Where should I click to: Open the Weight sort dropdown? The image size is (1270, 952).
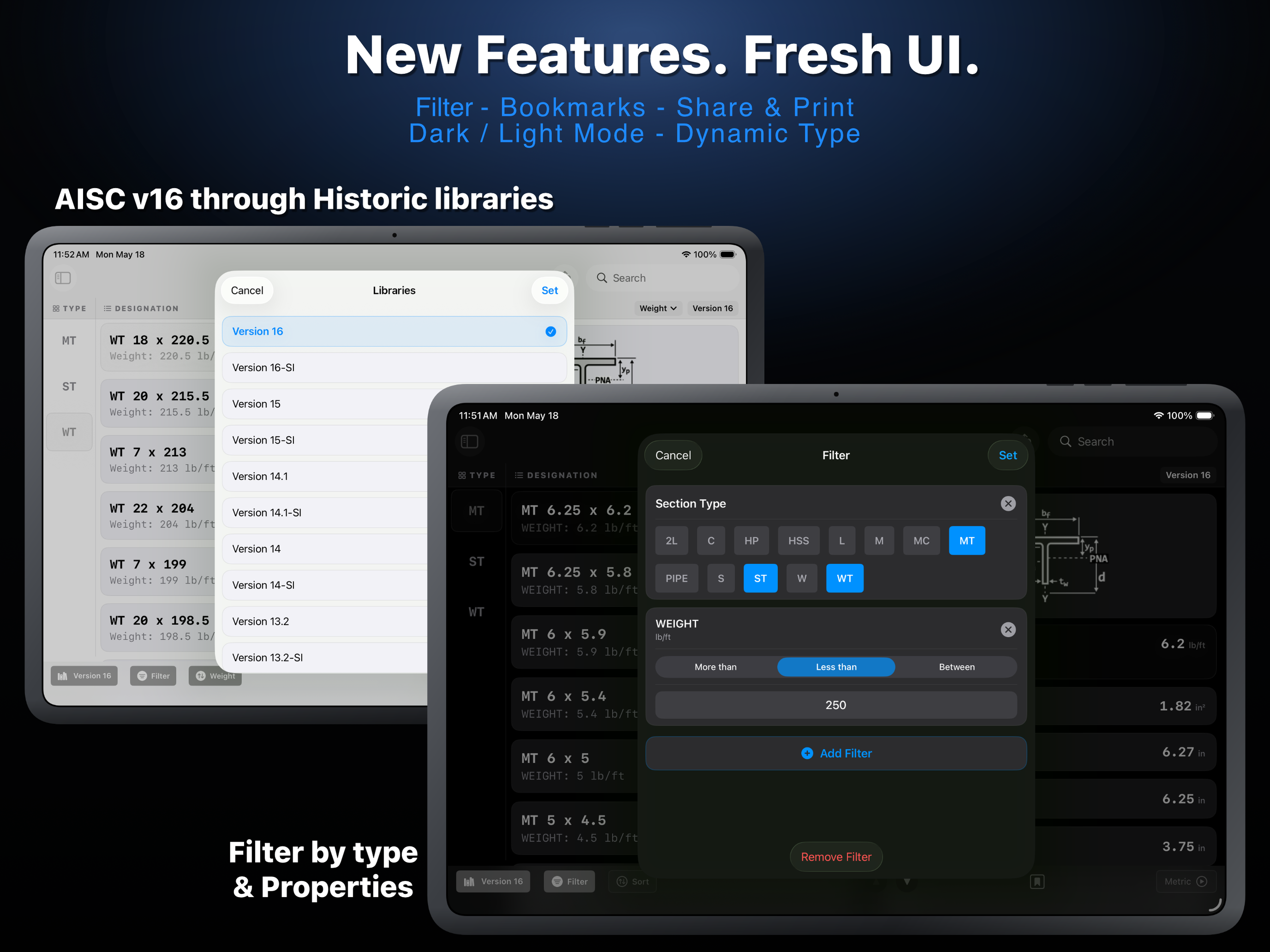tap(659, 308)
